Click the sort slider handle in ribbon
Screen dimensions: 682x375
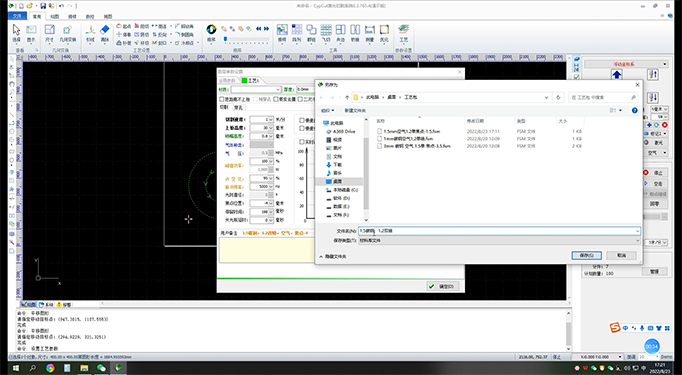[225, 39]
